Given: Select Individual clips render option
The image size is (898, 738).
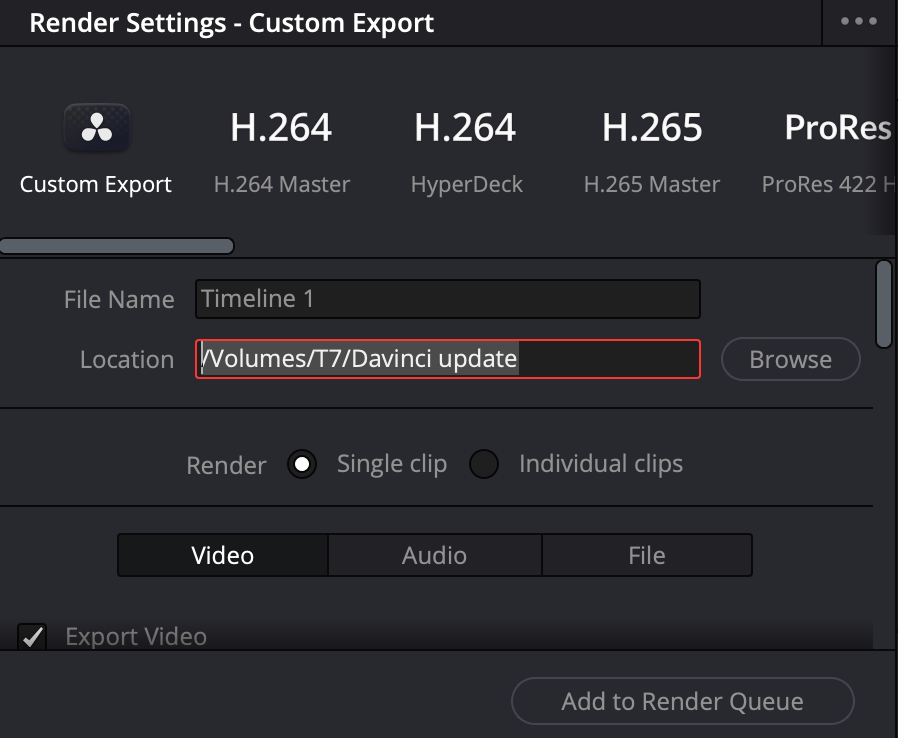Looking at the screenshot, I should (x=485, y=465).
